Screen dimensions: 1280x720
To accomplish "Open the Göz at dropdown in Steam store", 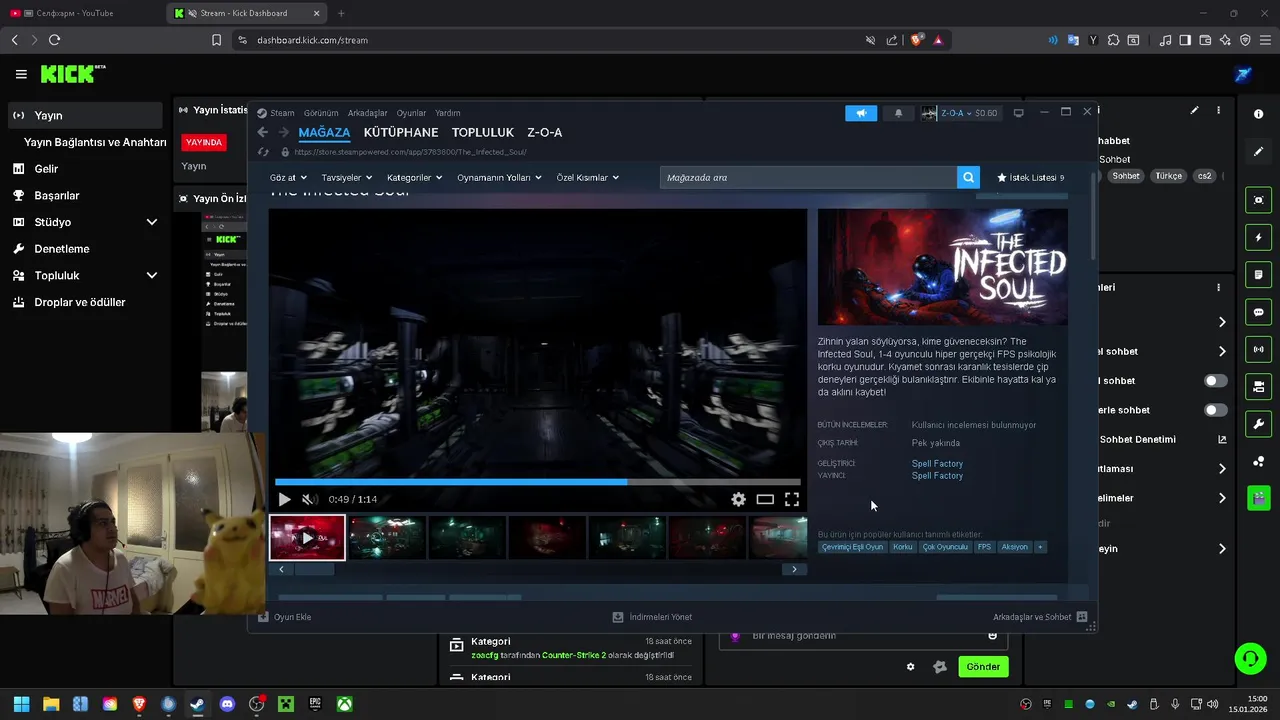I will pos(287,177).
